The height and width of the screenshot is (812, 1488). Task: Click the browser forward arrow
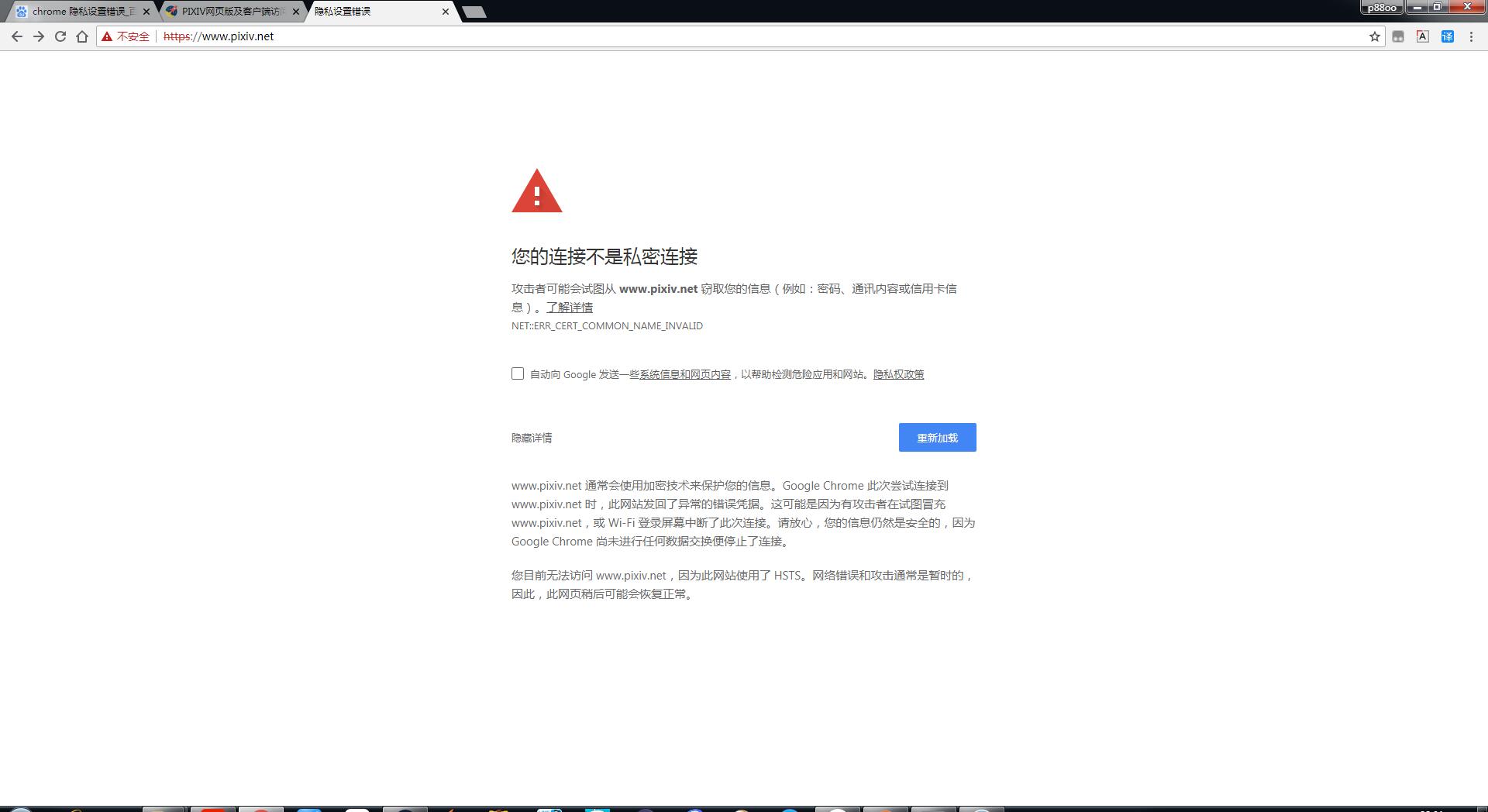[39, 36]
